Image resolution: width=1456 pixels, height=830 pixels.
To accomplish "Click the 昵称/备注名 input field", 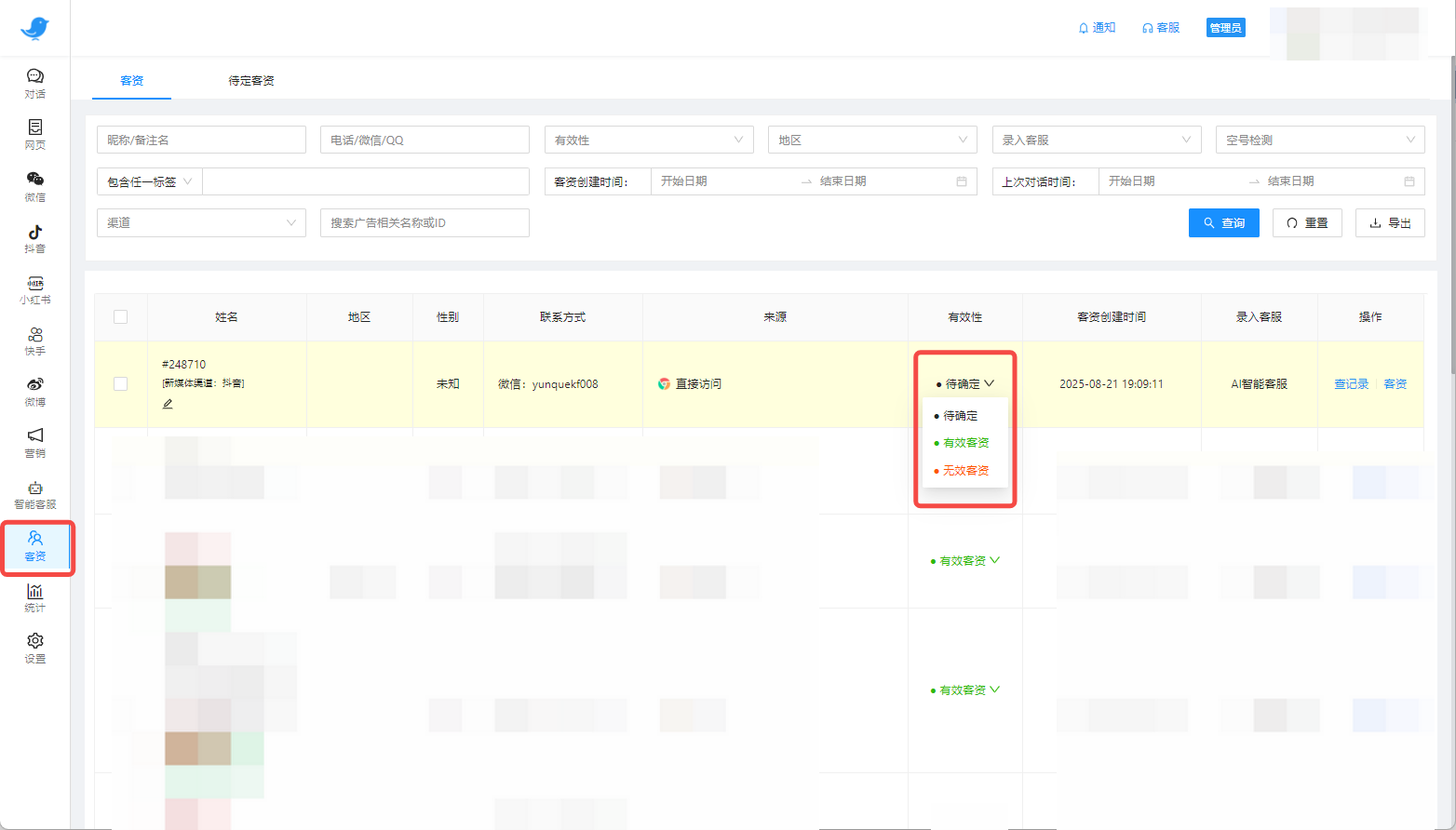I will [x=201, y=140].
